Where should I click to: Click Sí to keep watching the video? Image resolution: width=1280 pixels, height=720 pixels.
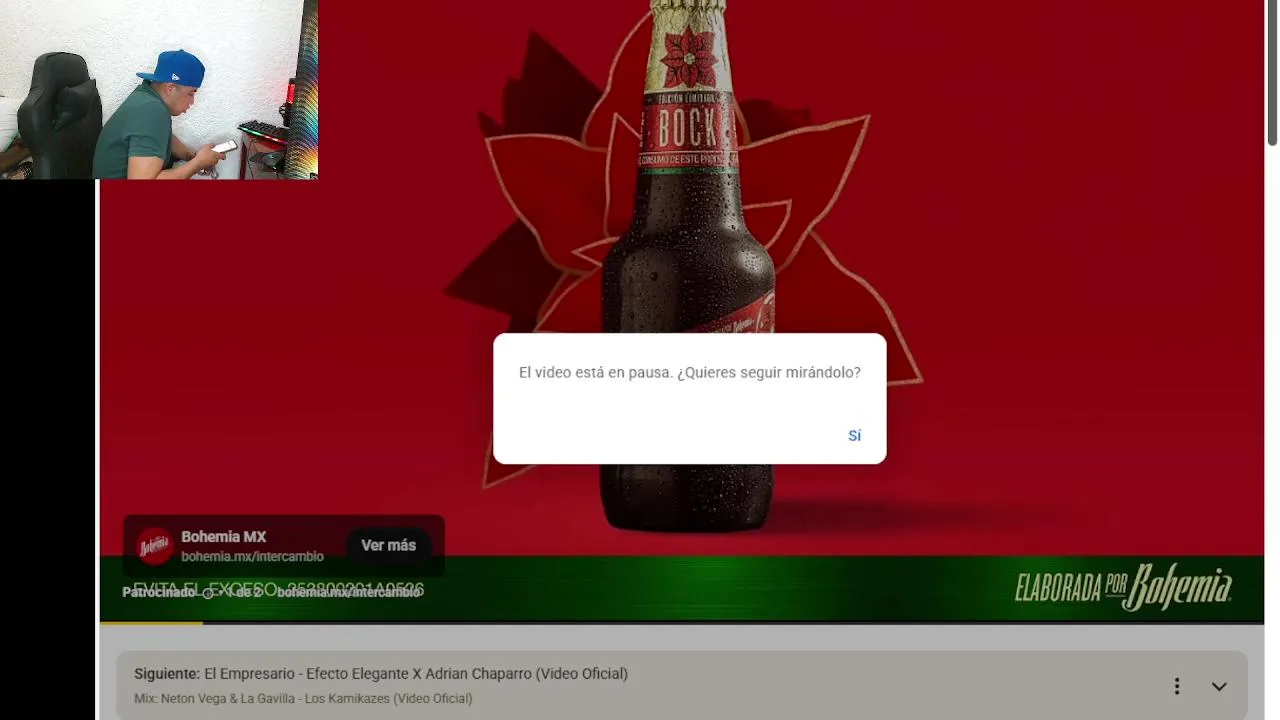pyautogui.click(x=854, y=435)
